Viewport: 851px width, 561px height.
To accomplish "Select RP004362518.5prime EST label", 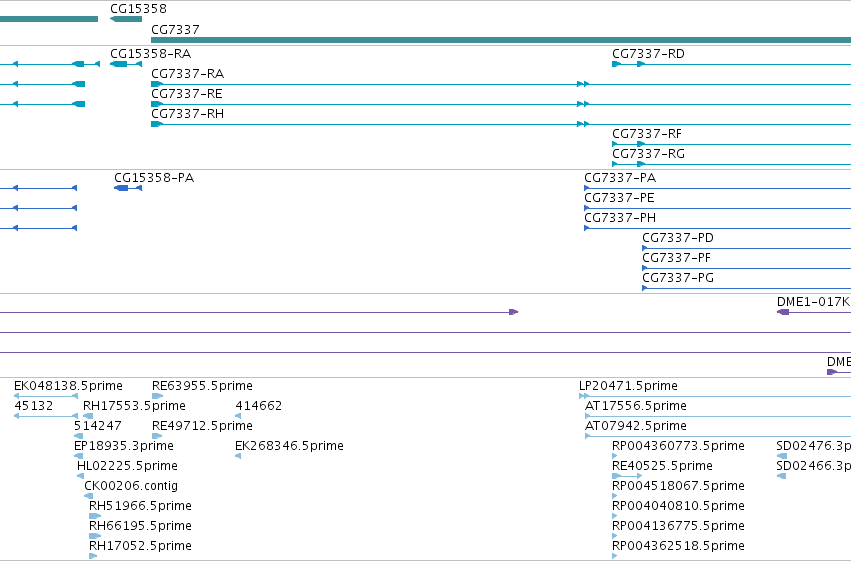I will (678, 546).
